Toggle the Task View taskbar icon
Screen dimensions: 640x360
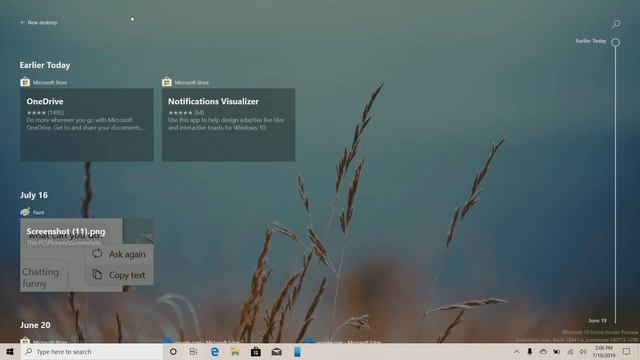tap(193, 351)
